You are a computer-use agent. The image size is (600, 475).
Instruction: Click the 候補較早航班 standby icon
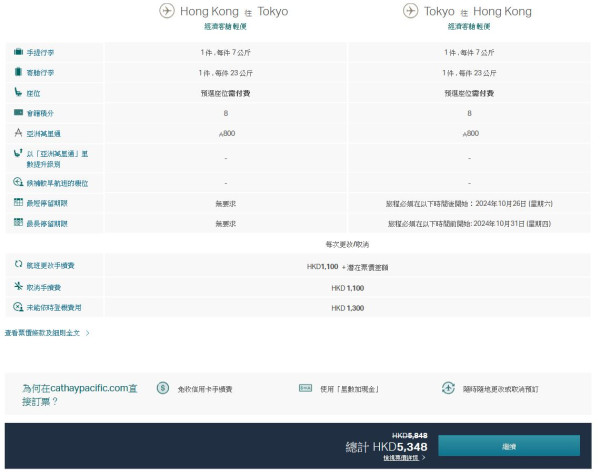(18, 182)
